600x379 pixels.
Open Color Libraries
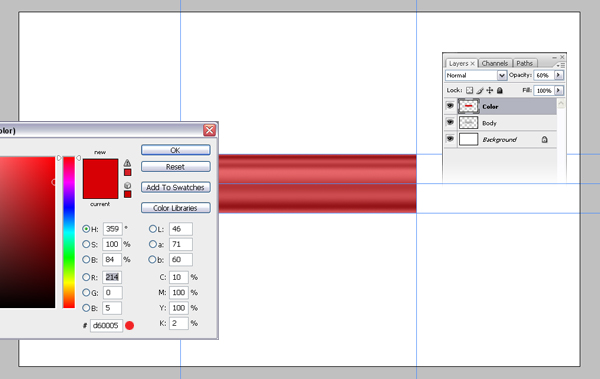176,208
